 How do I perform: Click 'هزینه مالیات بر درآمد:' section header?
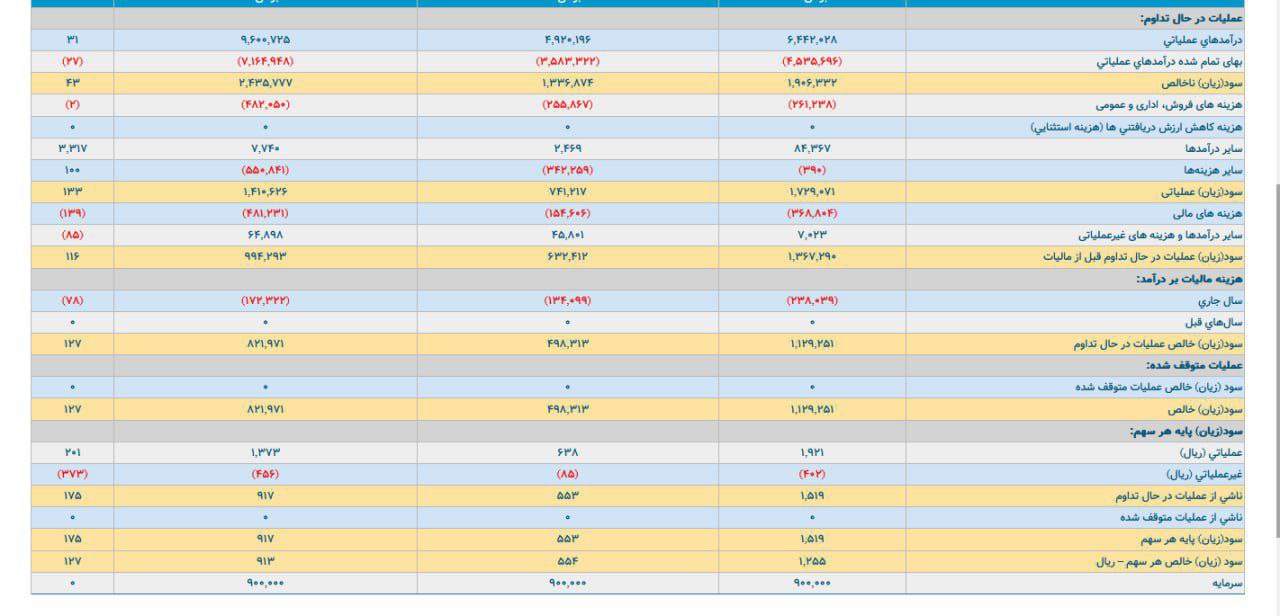(1188, 279)
